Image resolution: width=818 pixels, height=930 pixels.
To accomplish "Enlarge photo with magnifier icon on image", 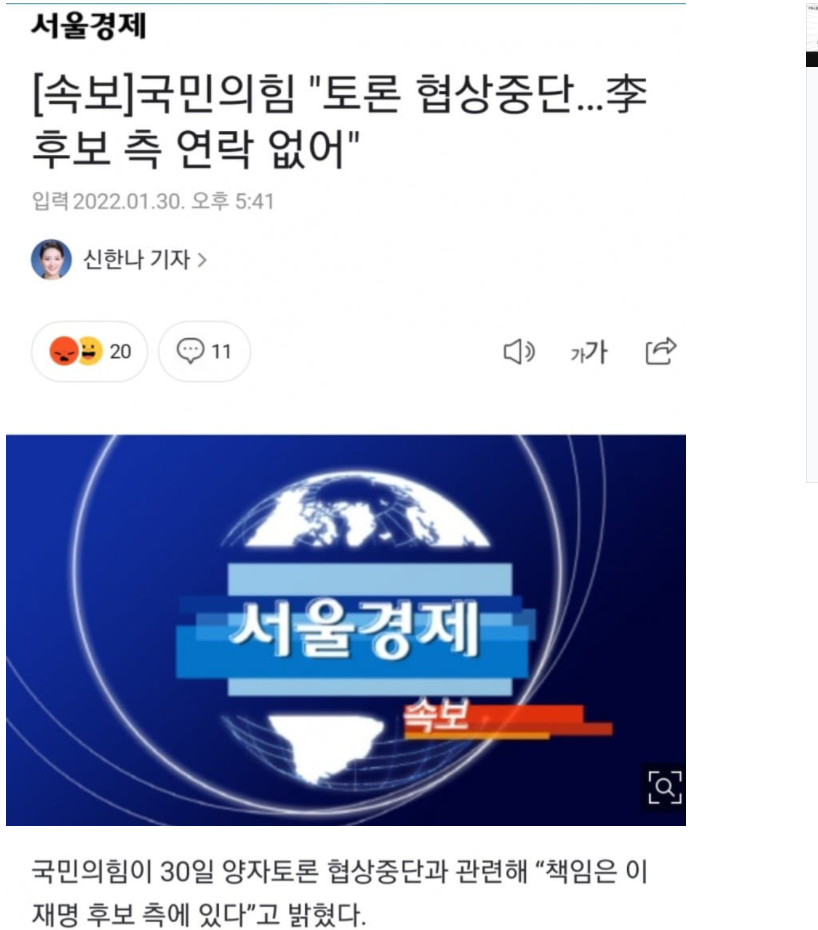I will pyautogui.click(x=664, y=788).
